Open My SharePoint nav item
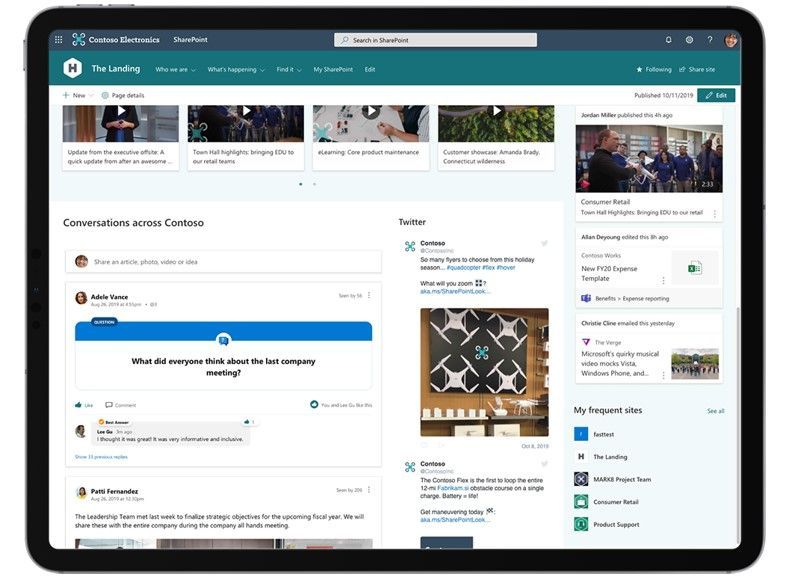 click(x=333, y=69)
